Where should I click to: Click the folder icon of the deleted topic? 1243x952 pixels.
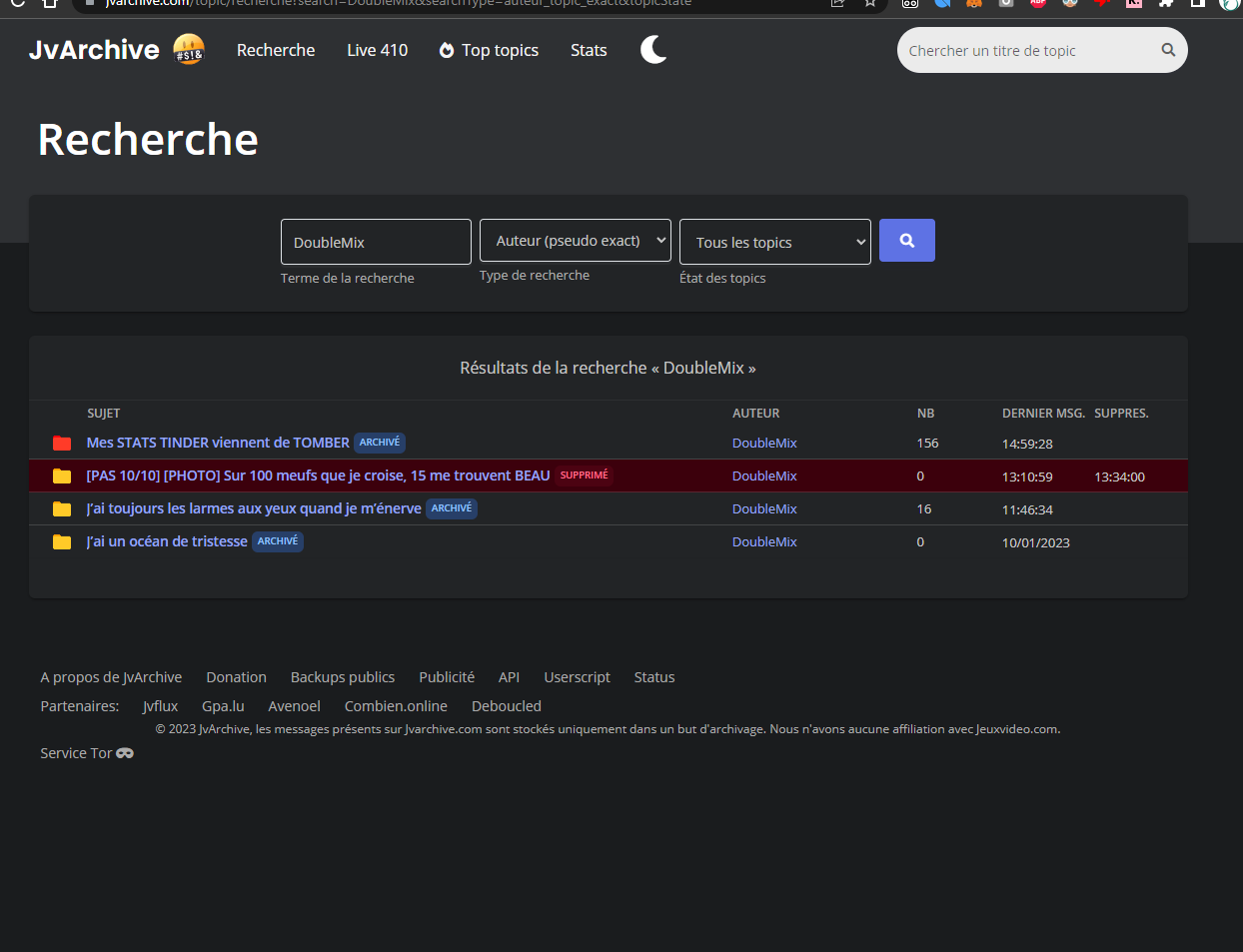[x=62, y=476]
